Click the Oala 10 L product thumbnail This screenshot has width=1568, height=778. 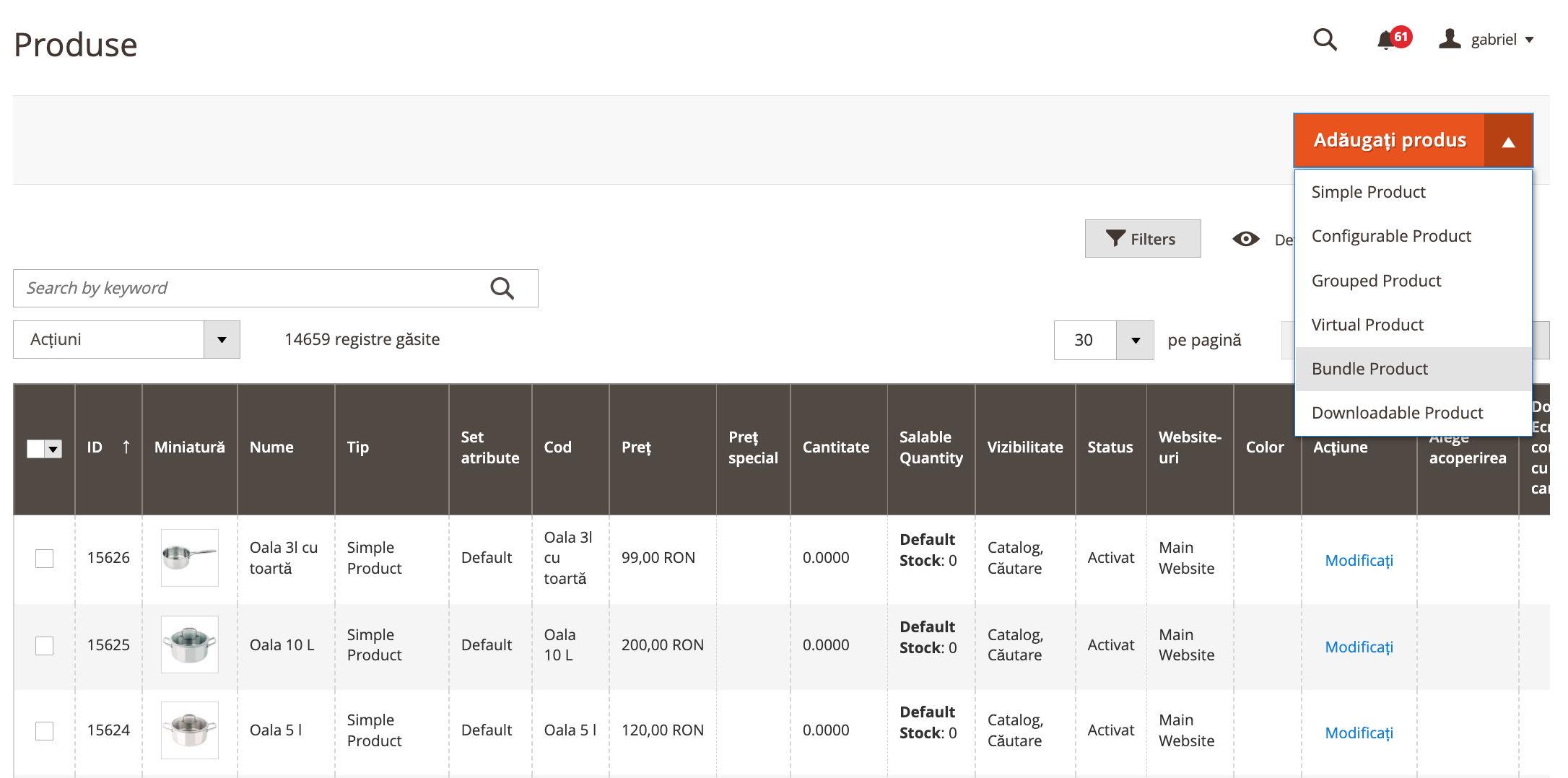point(190,644)
